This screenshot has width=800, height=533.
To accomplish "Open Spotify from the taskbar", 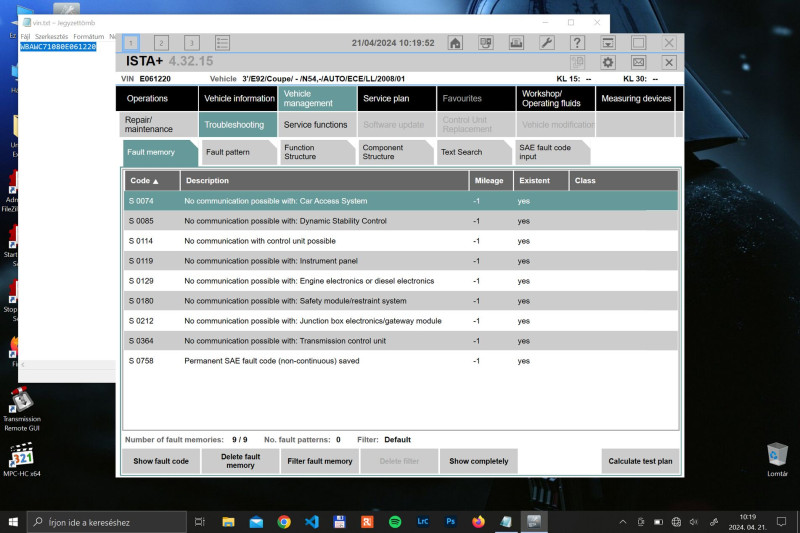I will pyautogui.click(x=395, y=522).
